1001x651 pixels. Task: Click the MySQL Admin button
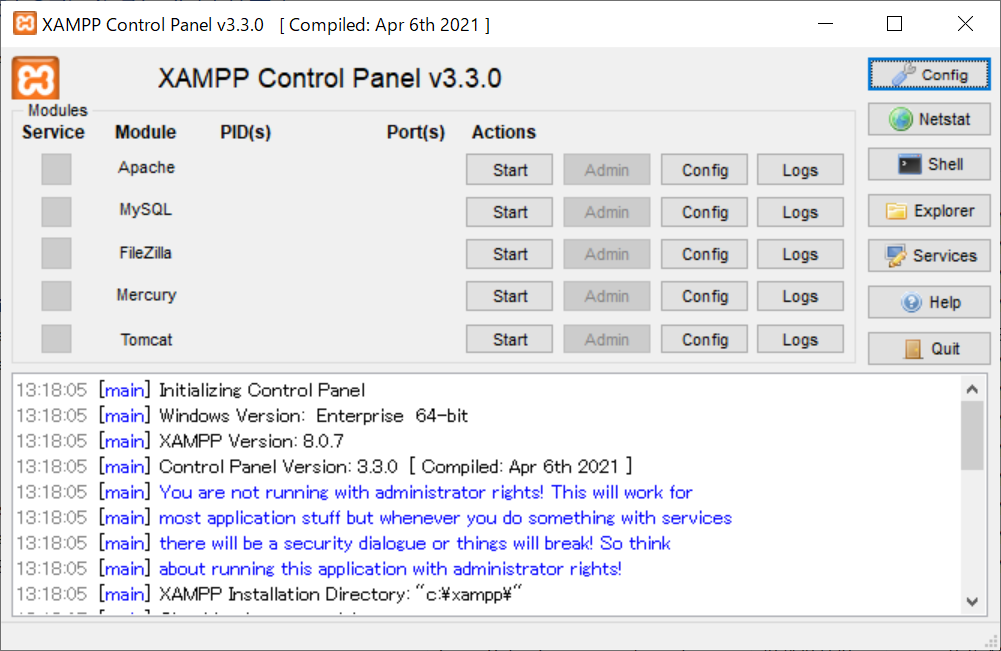[606, 212]
